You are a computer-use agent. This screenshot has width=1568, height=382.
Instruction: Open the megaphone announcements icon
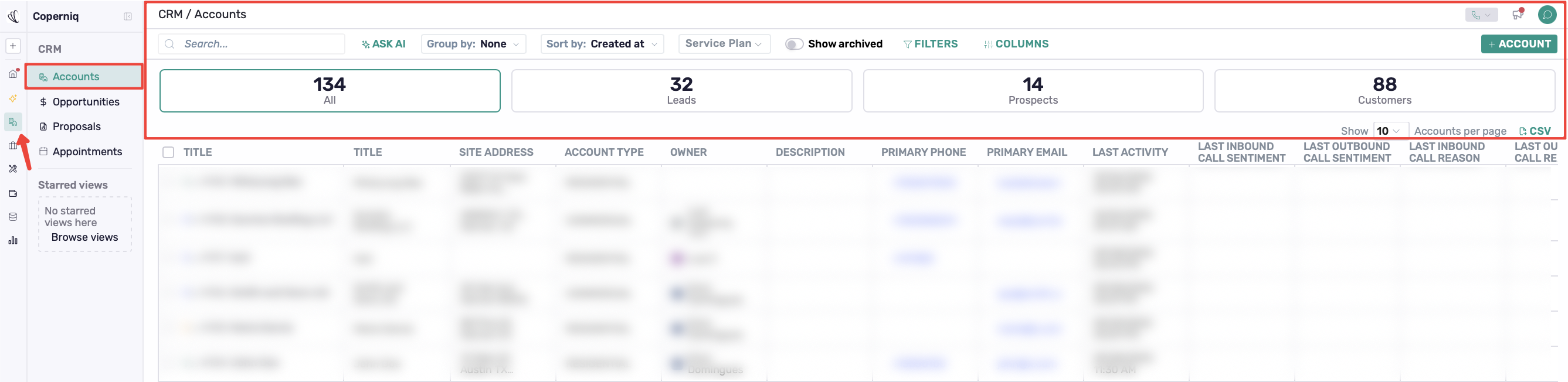1517,15
